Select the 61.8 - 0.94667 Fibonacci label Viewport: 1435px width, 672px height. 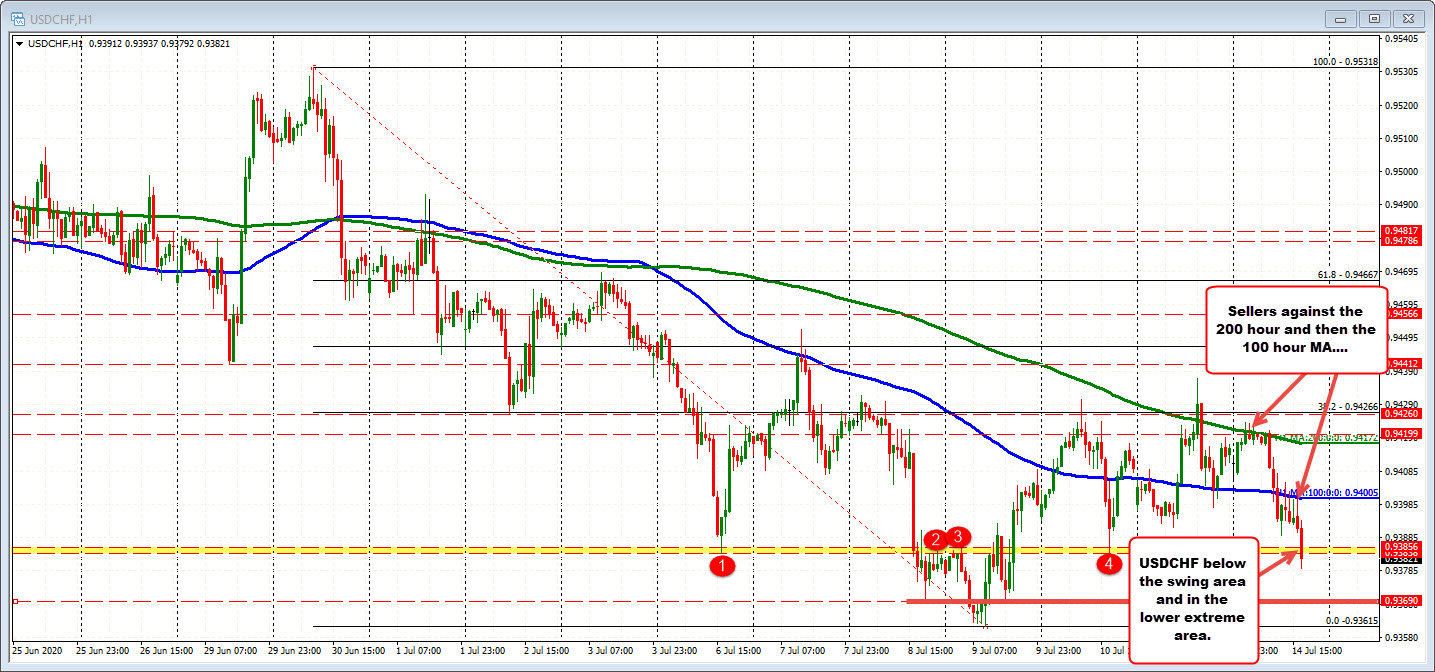pyautogui.click(x=1348, y=274)
